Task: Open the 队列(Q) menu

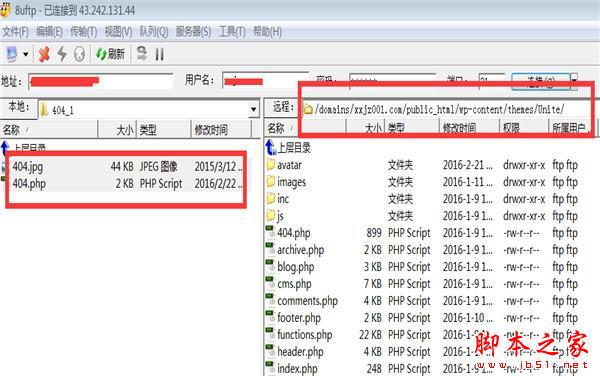Action: [153, 31]
